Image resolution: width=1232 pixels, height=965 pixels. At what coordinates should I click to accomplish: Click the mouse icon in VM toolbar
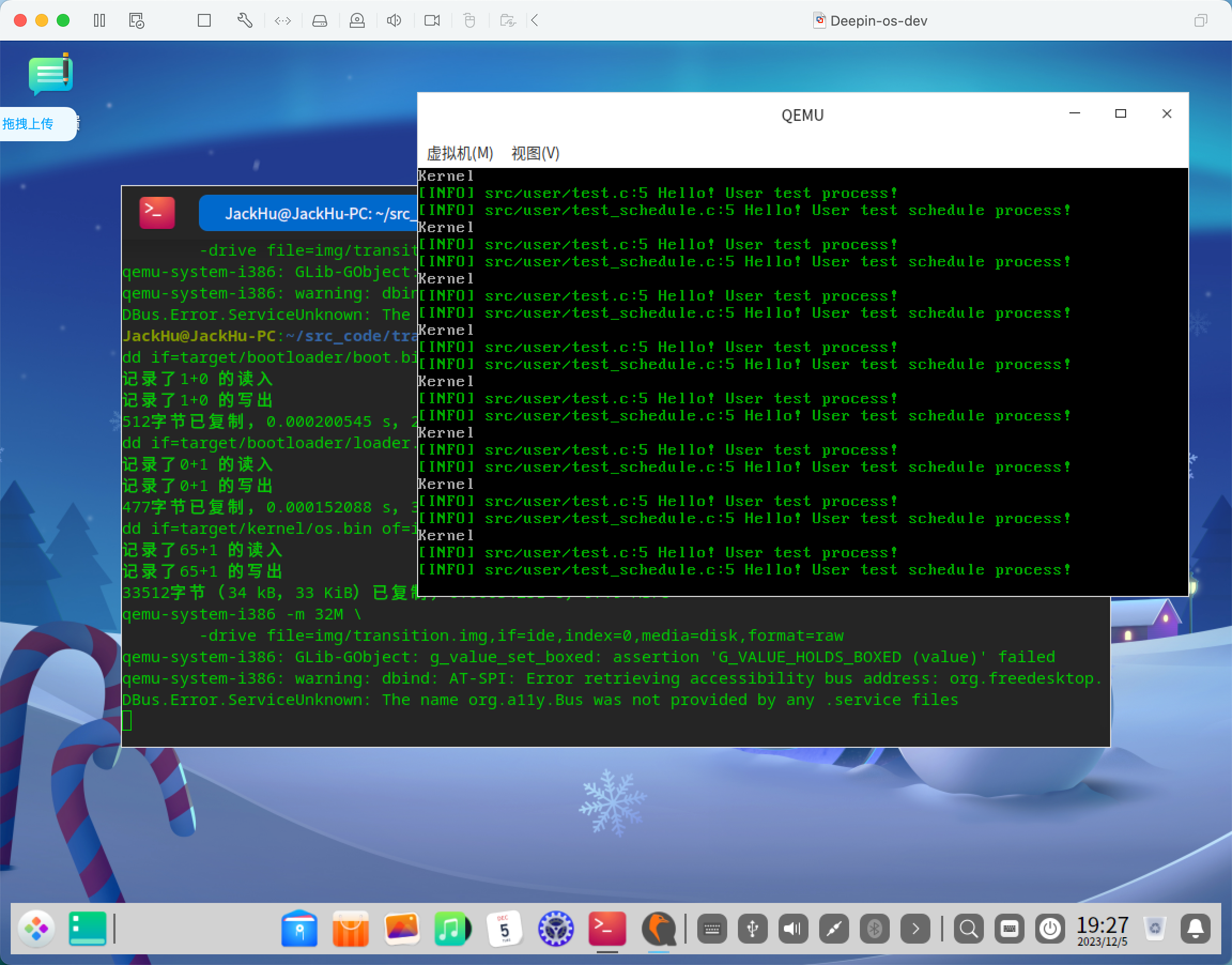[469, 21]
